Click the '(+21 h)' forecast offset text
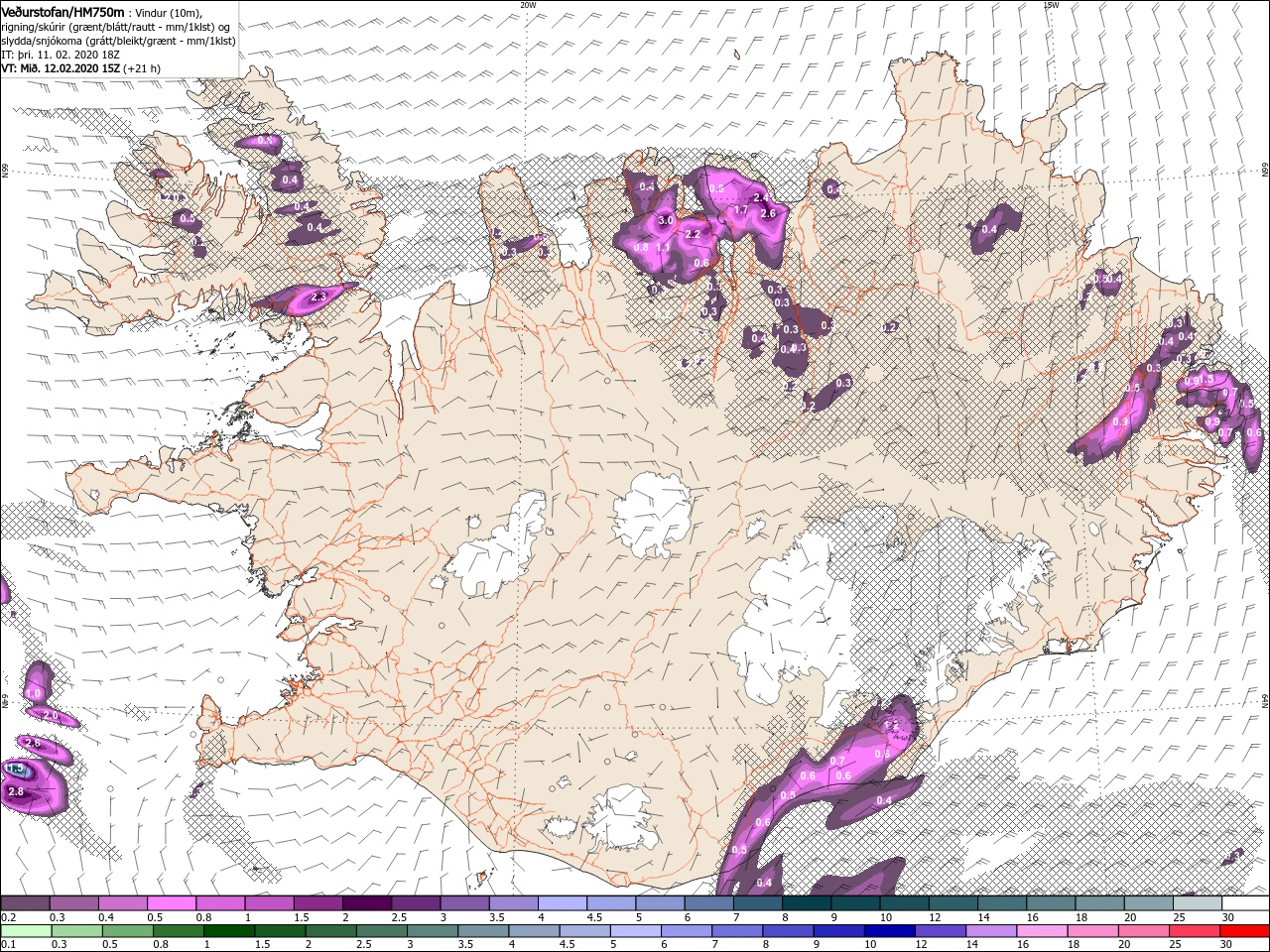Image resolution: width=1270 pixels, height=952 pixels. click(141, 68)
